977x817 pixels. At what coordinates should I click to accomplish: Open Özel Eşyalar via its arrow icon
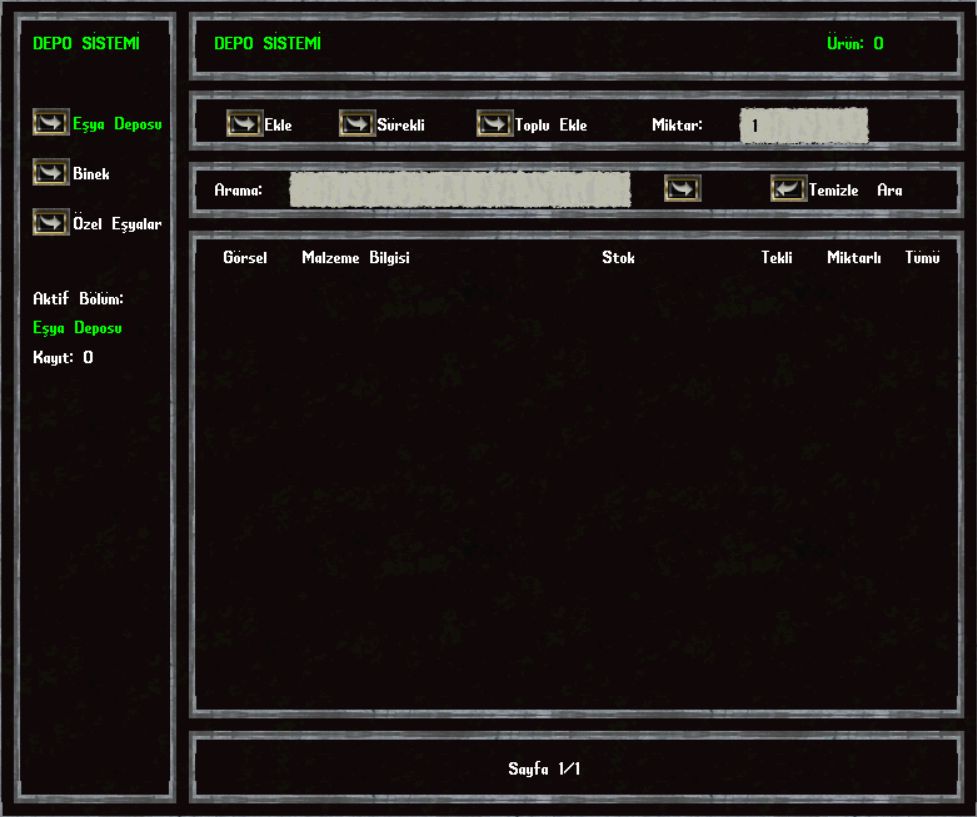click(x=50, y=222)
